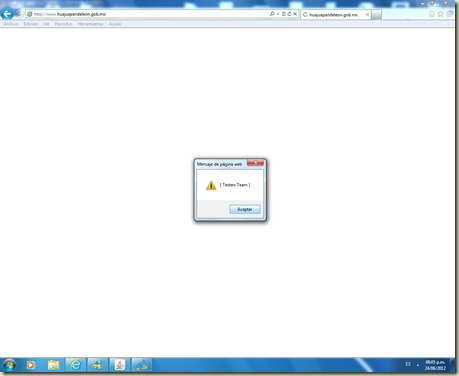The image size is (459, 376).
Task: Close the huajuapandeleon.gob.mx tab
Action: 367,15
